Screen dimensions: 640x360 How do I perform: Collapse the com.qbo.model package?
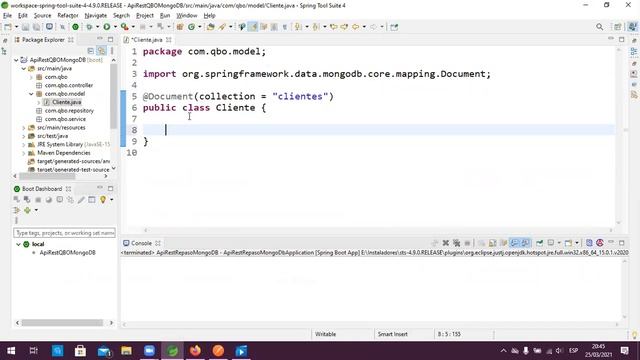click(31, 94)
